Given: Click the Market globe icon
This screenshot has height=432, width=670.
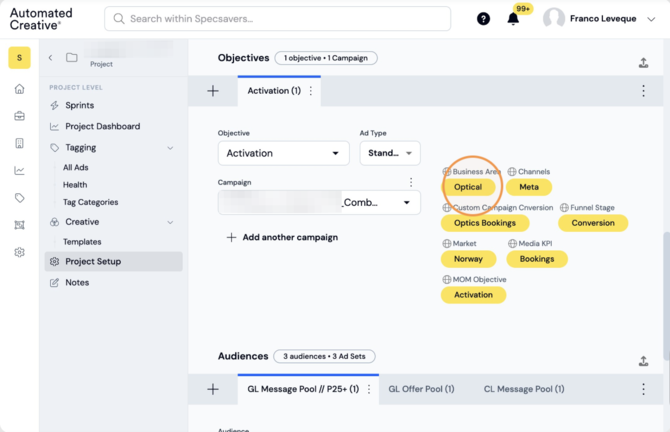Looking at the screenshot, I should point(447,243).
